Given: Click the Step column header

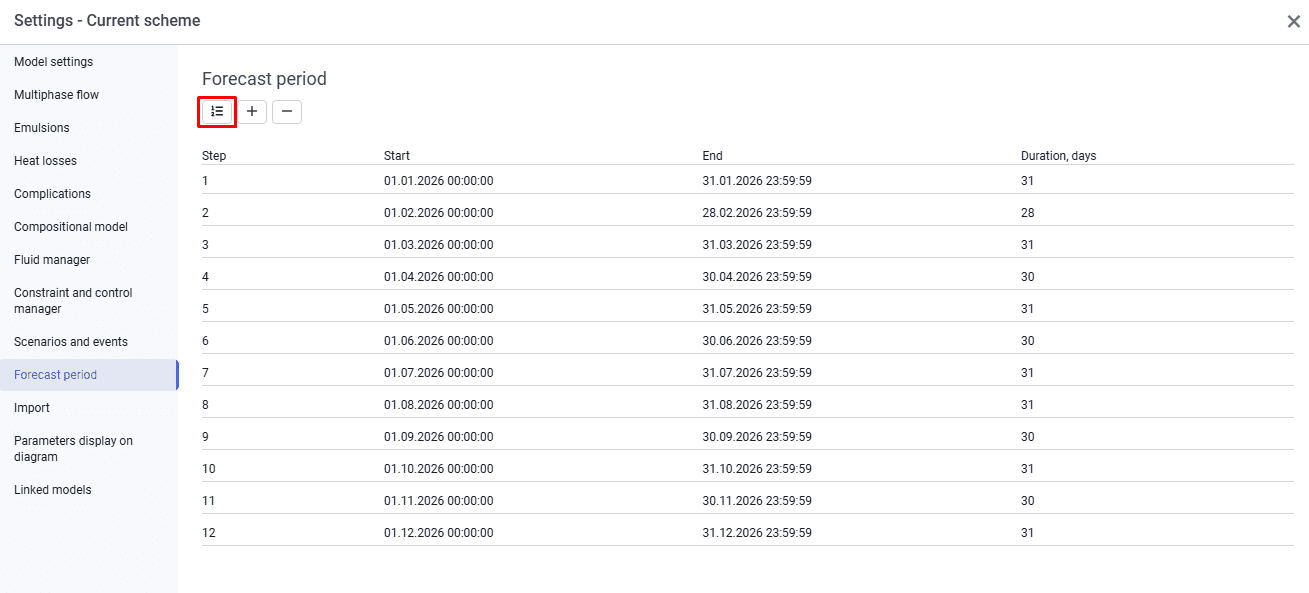Looking at the screenshot, I should pos(214,156).
